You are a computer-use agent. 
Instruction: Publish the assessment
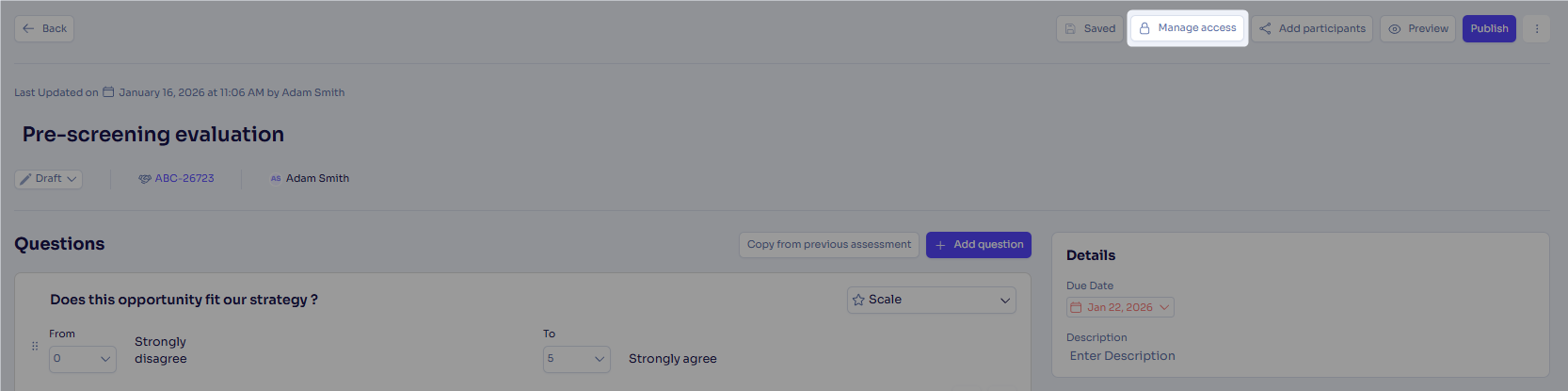click(x=1489, y=28)
